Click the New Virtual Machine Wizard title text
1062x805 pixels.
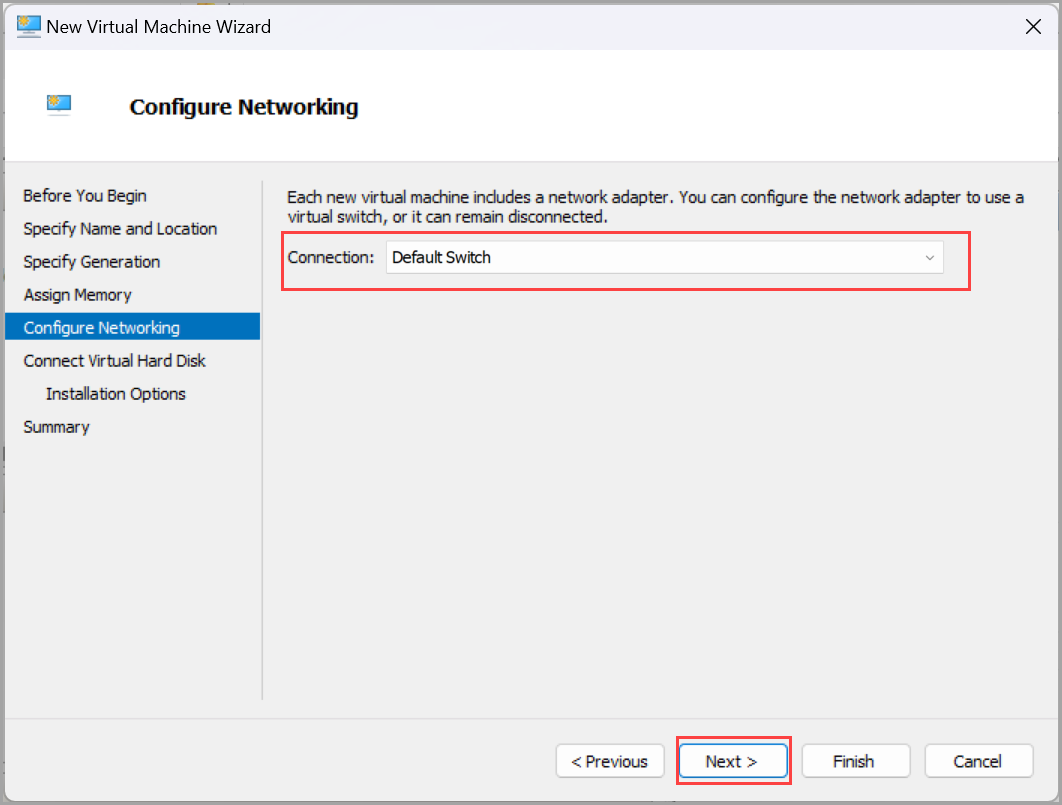click(158, 26)
